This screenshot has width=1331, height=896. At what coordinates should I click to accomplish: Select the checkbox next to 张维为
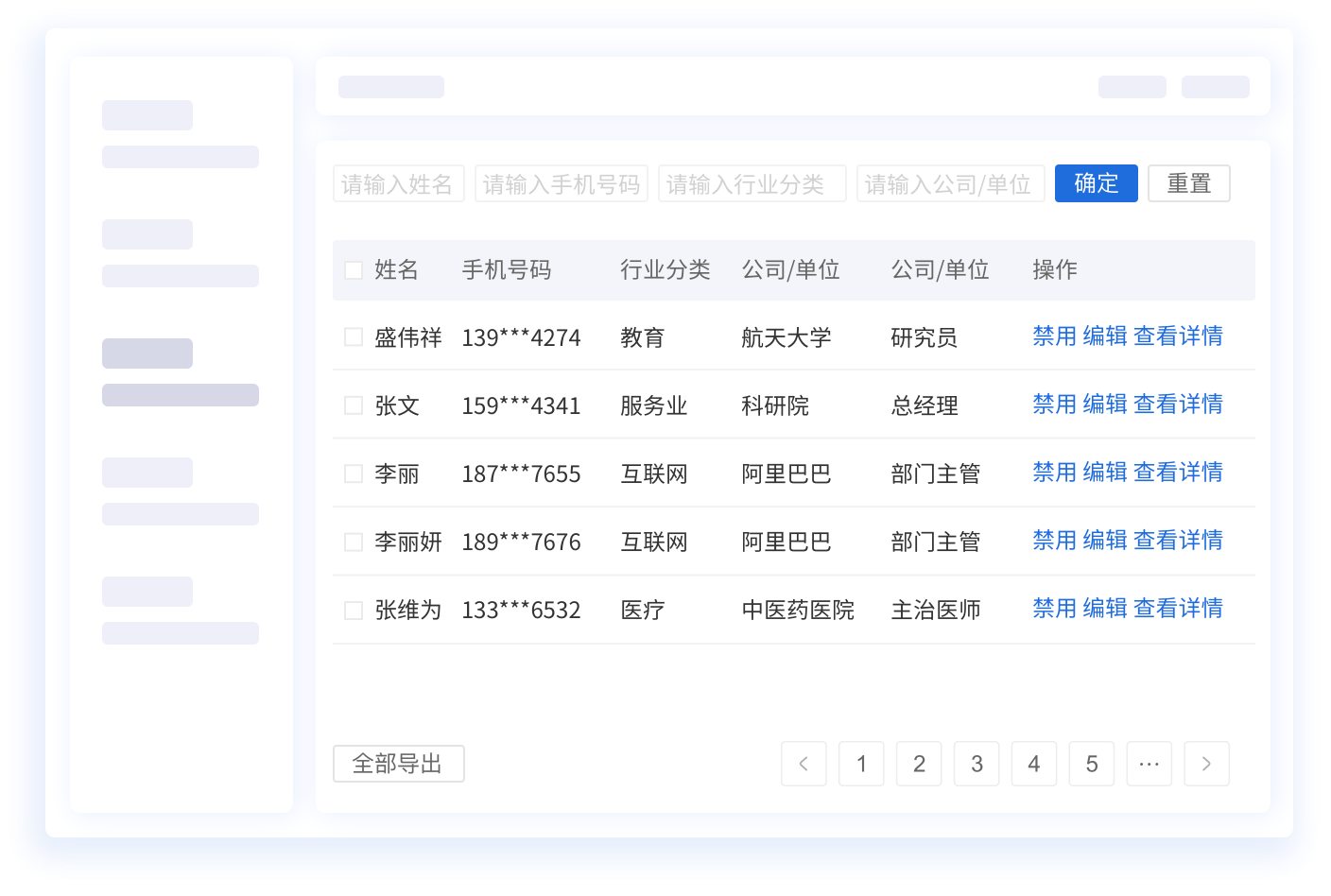(354, 611)
